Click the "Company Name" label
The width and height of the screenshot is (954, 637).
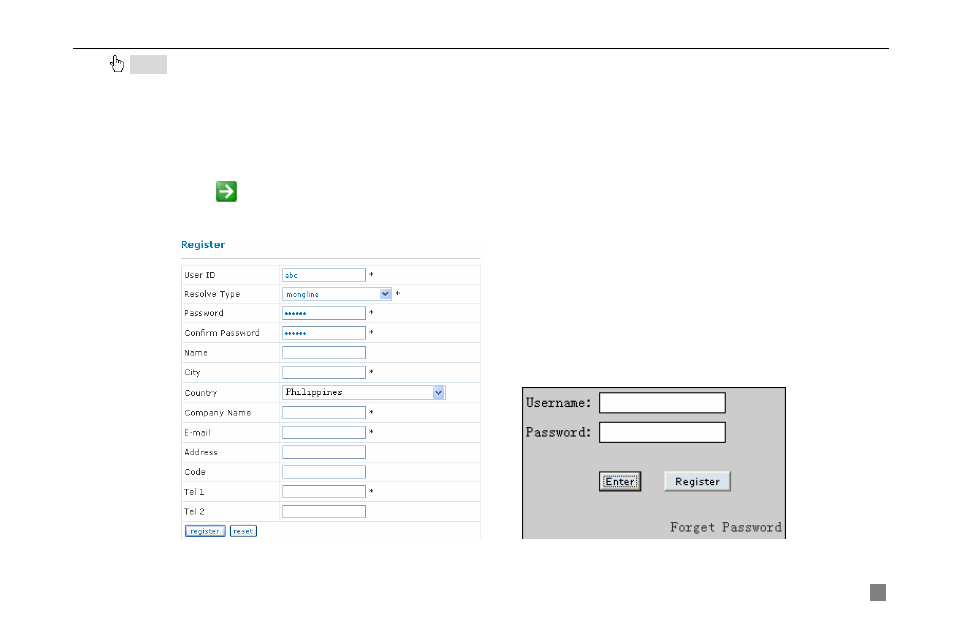point(218,412)
